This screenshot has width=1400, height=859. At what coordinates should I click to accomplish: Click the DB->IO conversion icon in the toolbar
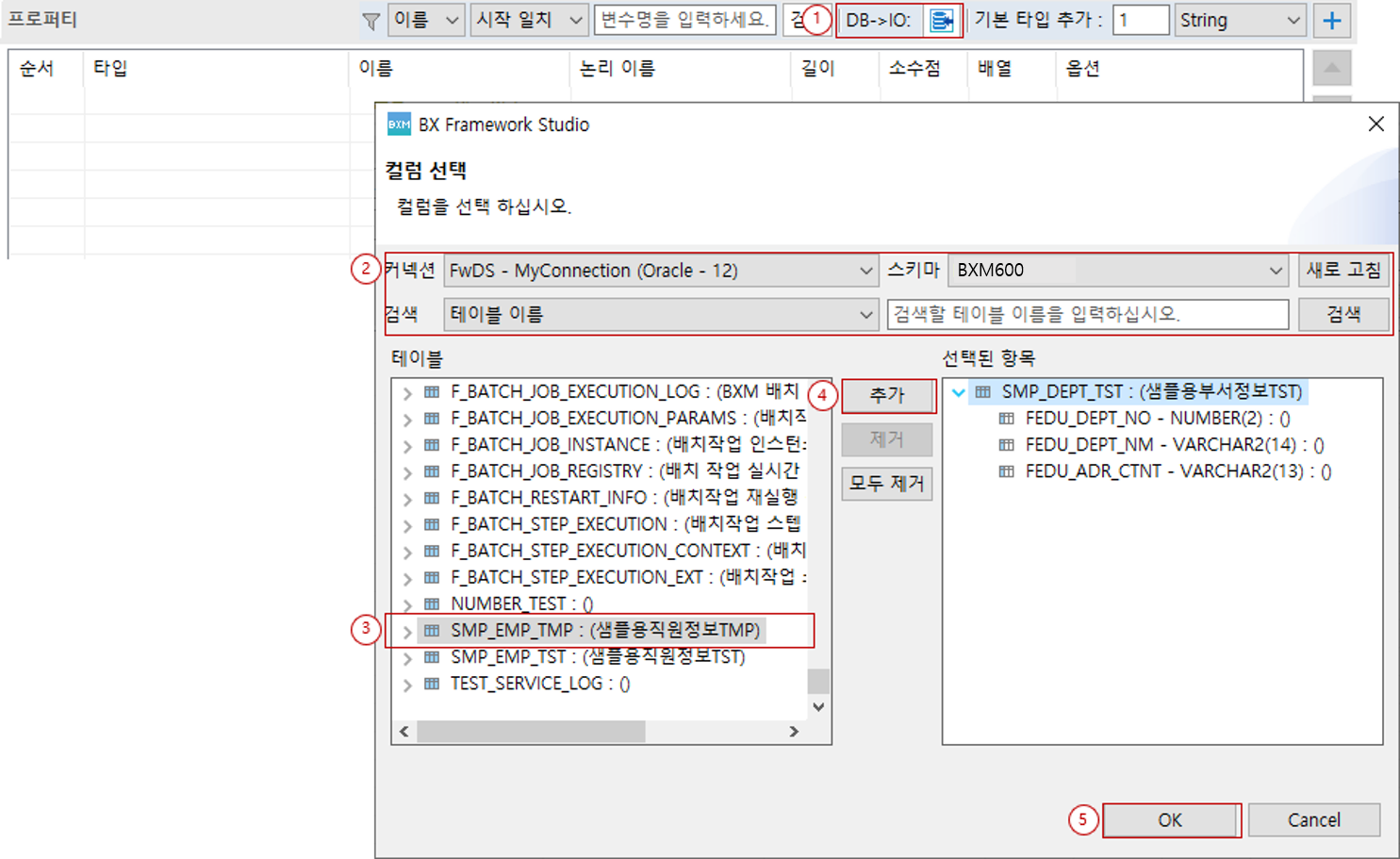942,21
